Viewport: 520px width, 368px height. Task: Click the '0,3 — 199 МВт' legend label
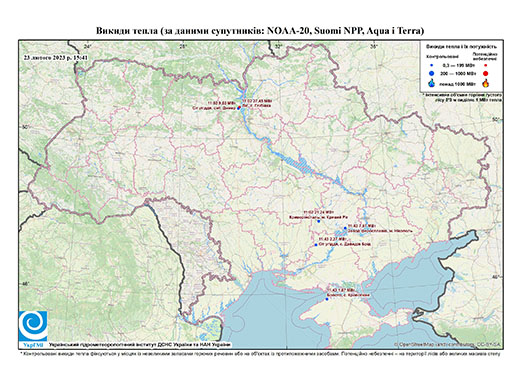pos(458,66)
